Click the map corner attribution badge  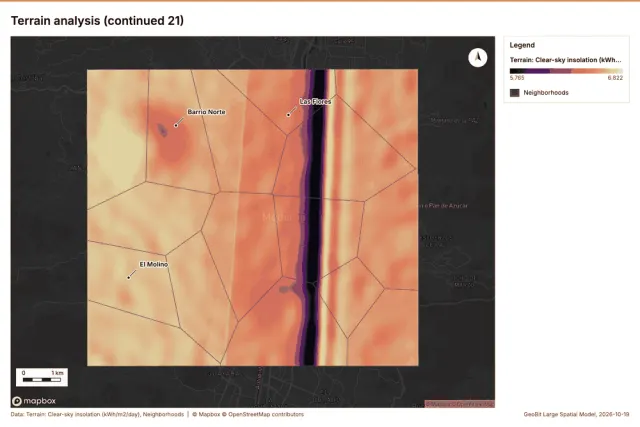pyautogui.click(x=460, y=404)
